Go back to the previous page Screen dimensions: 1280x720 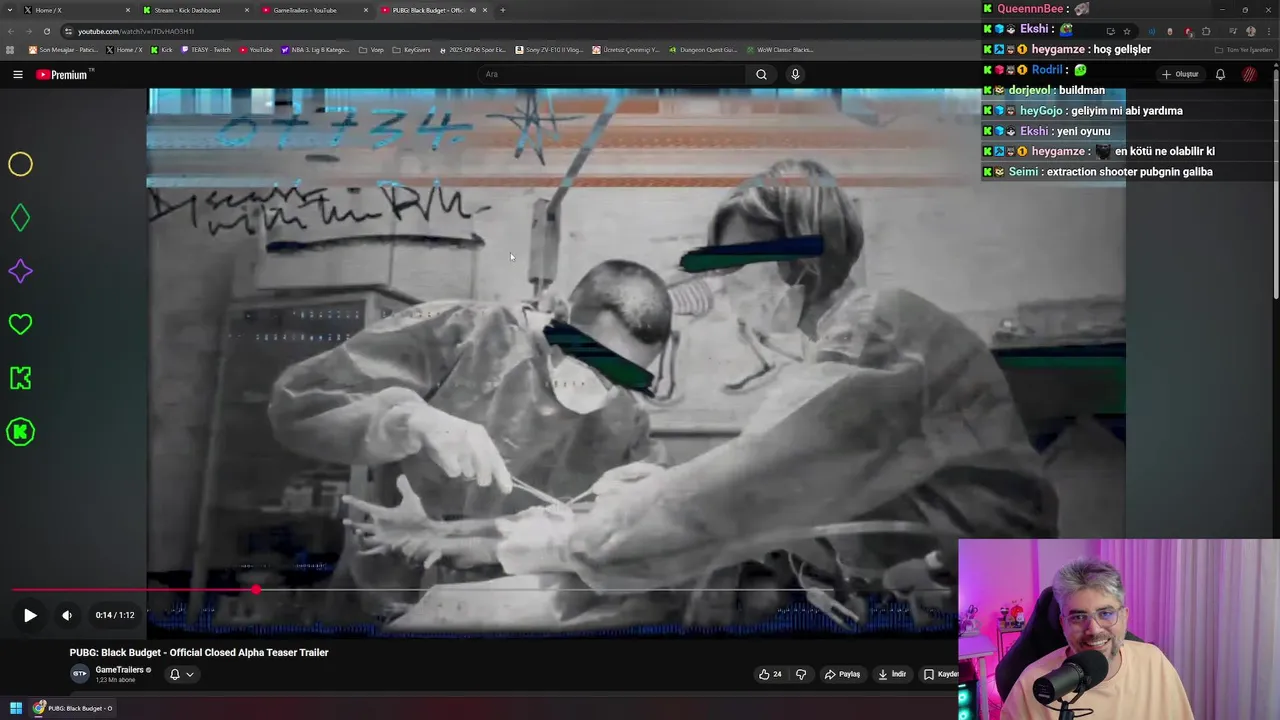[x=10, y=31]
